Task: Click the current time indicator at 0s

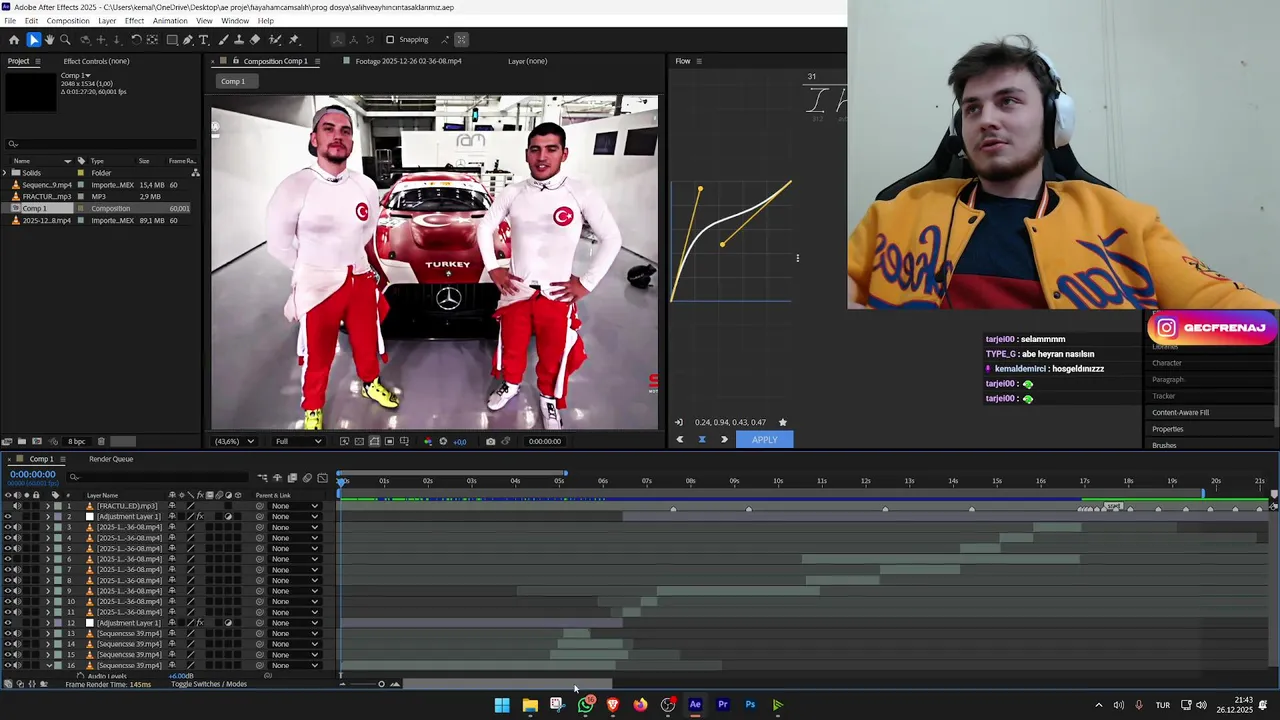Action: point(342,482)
